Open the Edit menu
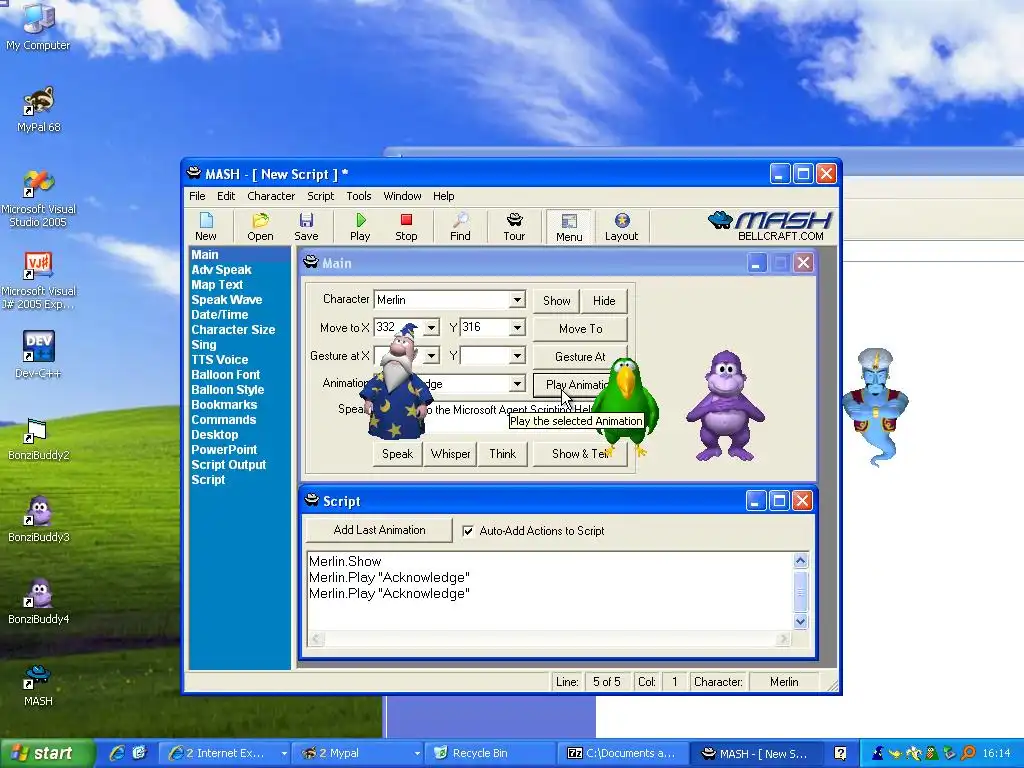Image resolution: width=1024 pixels, height=768 pixels. click(226, 196)
